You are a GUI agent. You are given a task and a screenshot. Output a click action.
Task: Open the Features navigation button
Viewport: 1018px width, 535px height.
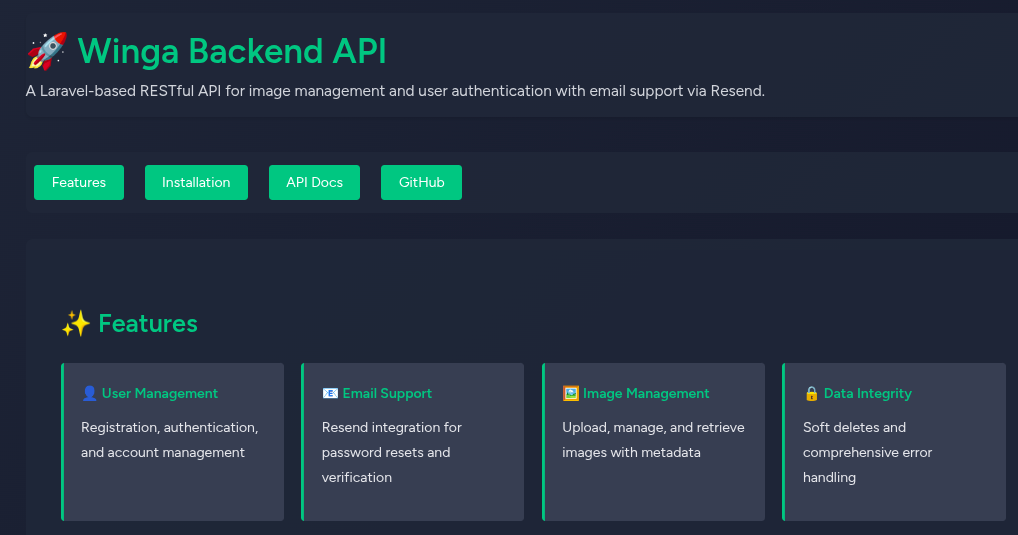coord(79,182)
